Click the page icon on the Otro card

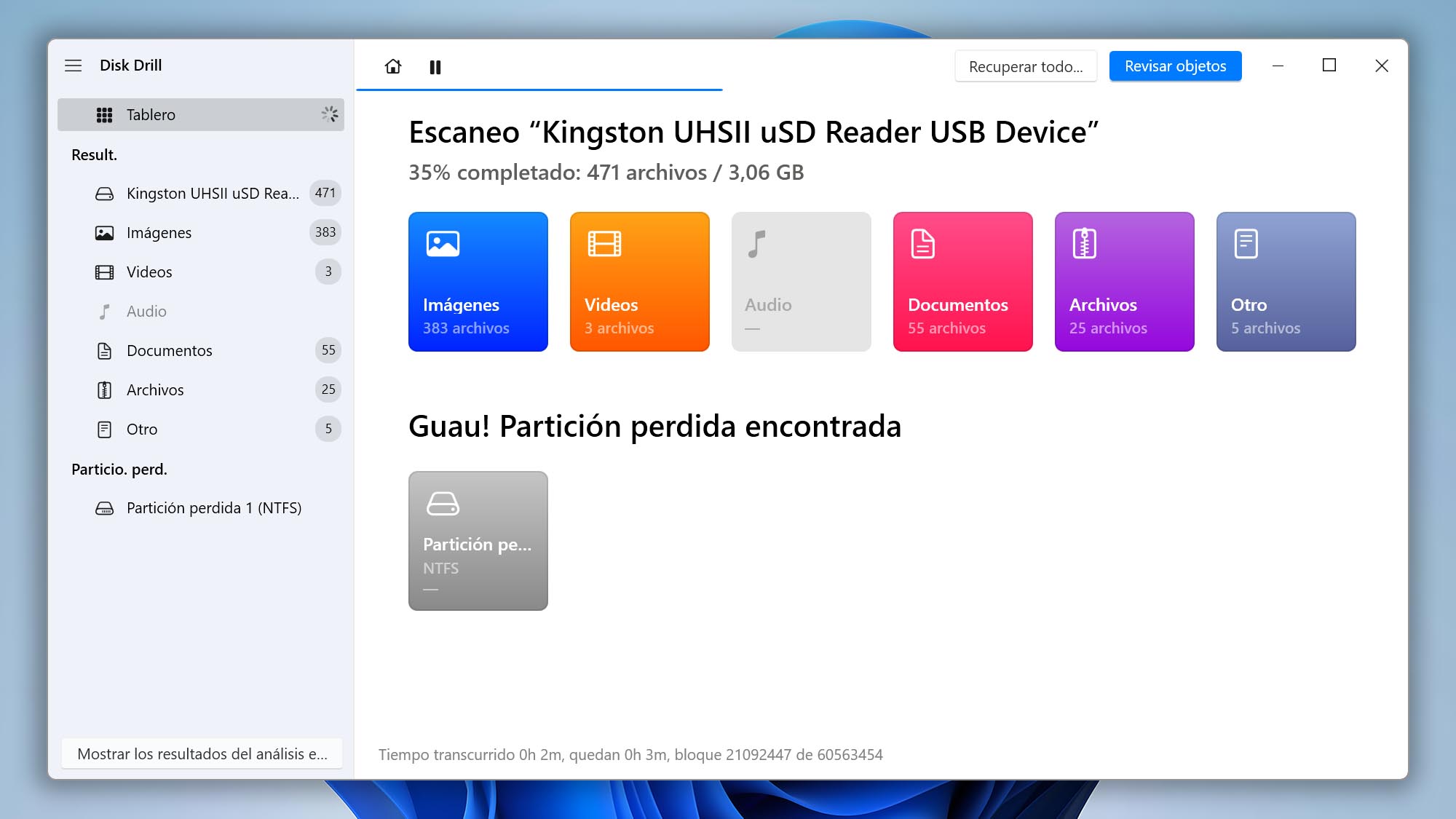(x=1246, y=244)
